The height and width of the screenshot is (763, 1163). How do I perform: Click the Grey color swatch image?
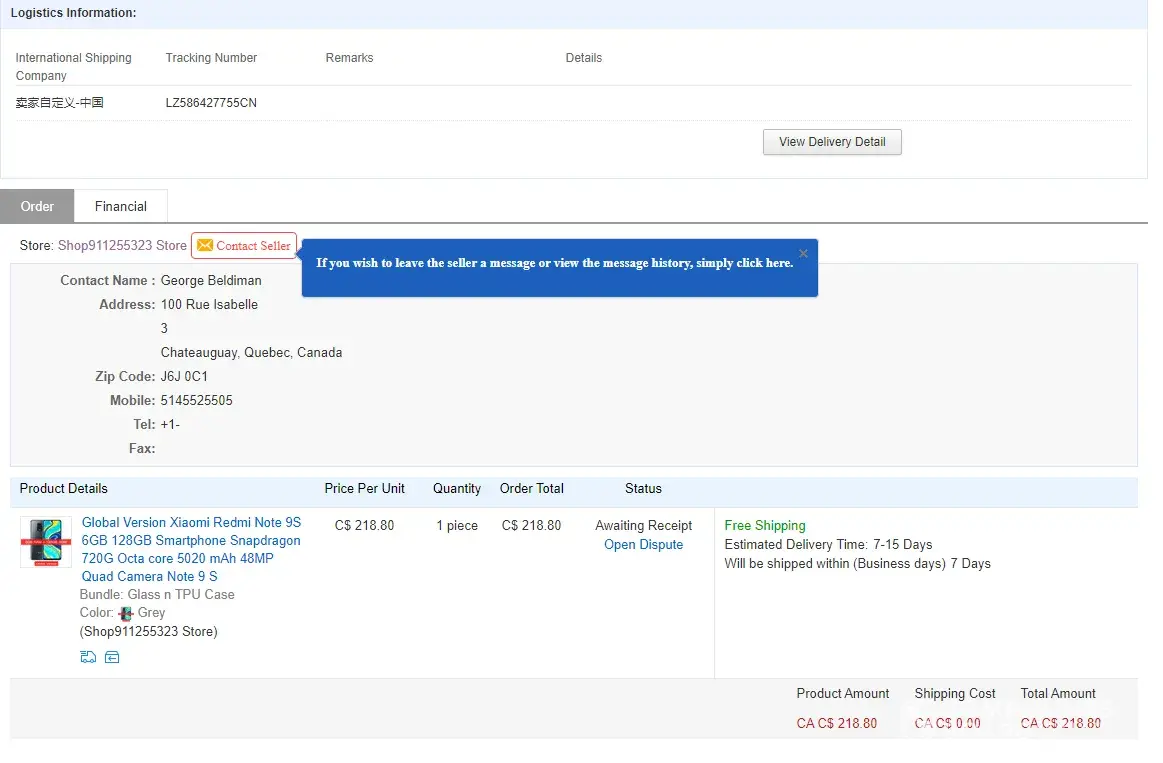126,613
